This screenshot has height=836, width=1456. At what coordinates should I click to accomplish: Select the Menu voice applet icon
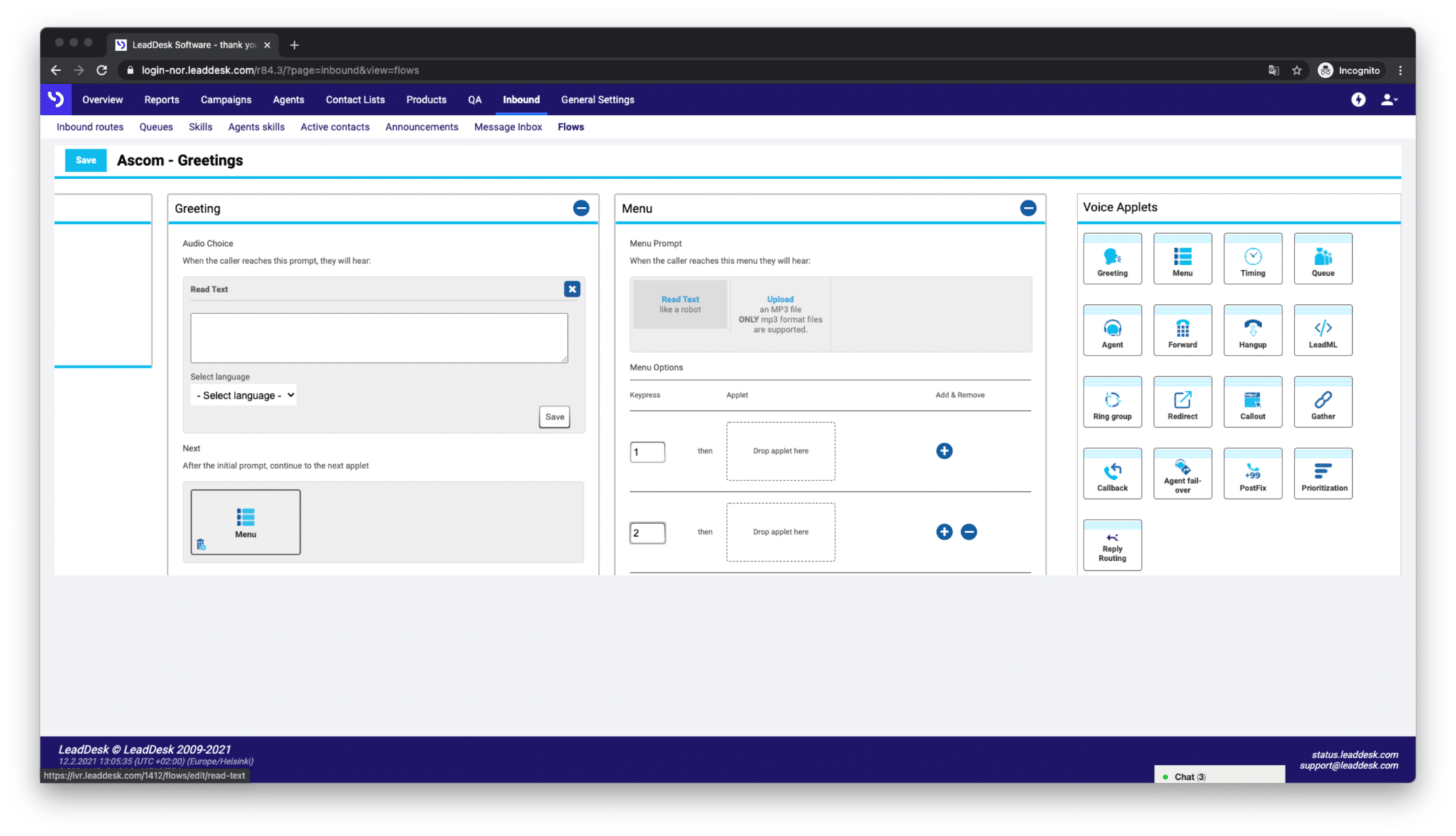1182,257
